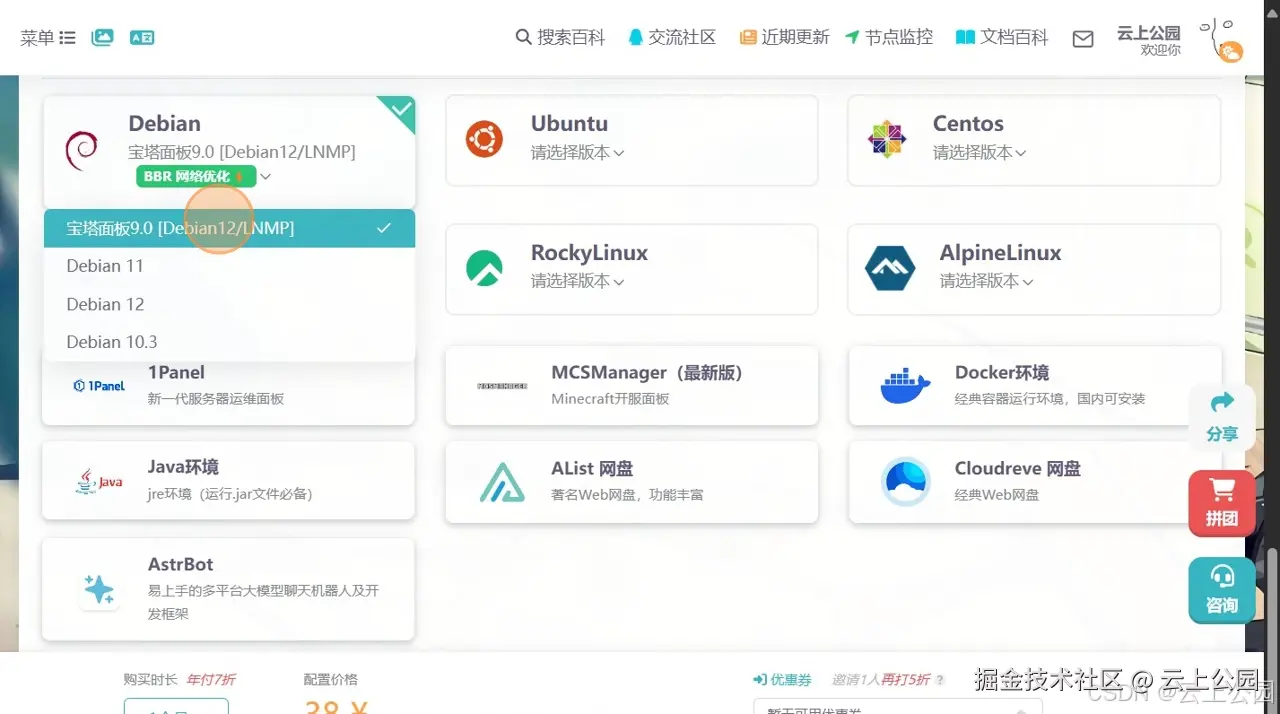
Task: Click the Cloudreve cloud icon
Action: click(x=905, y=480)
